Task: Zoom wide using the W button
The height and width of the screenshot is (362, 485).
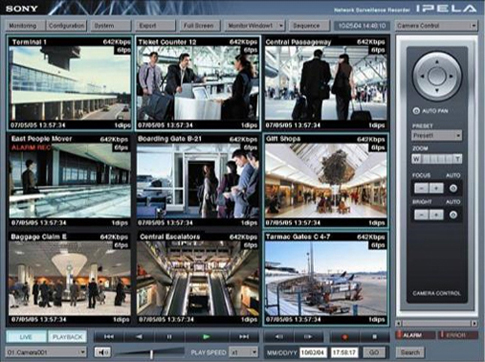Action: (416, 159)
